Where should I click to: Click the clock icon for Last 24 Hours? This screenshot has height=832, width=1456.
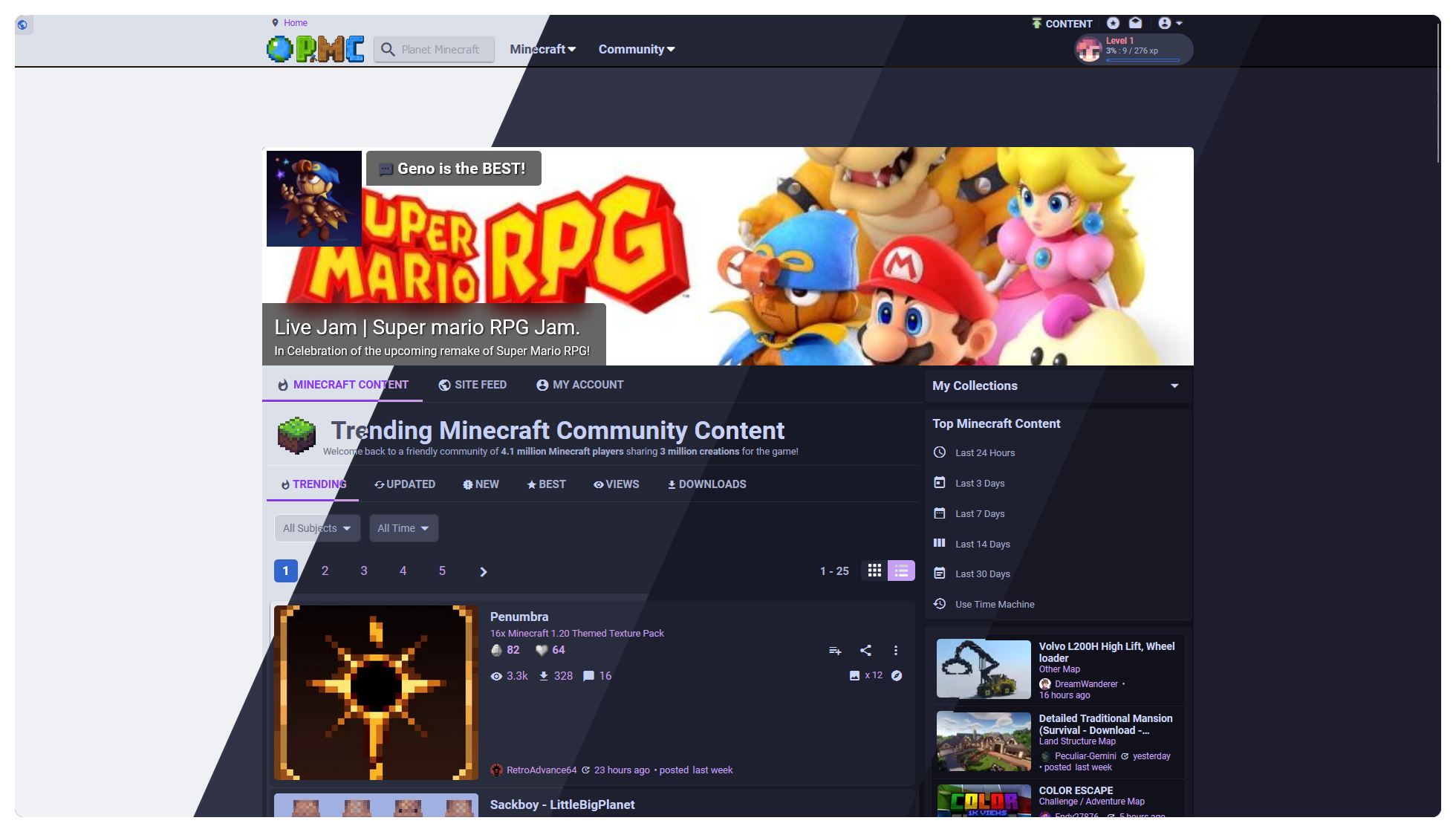pyautogui.click(x=940, y=452)
